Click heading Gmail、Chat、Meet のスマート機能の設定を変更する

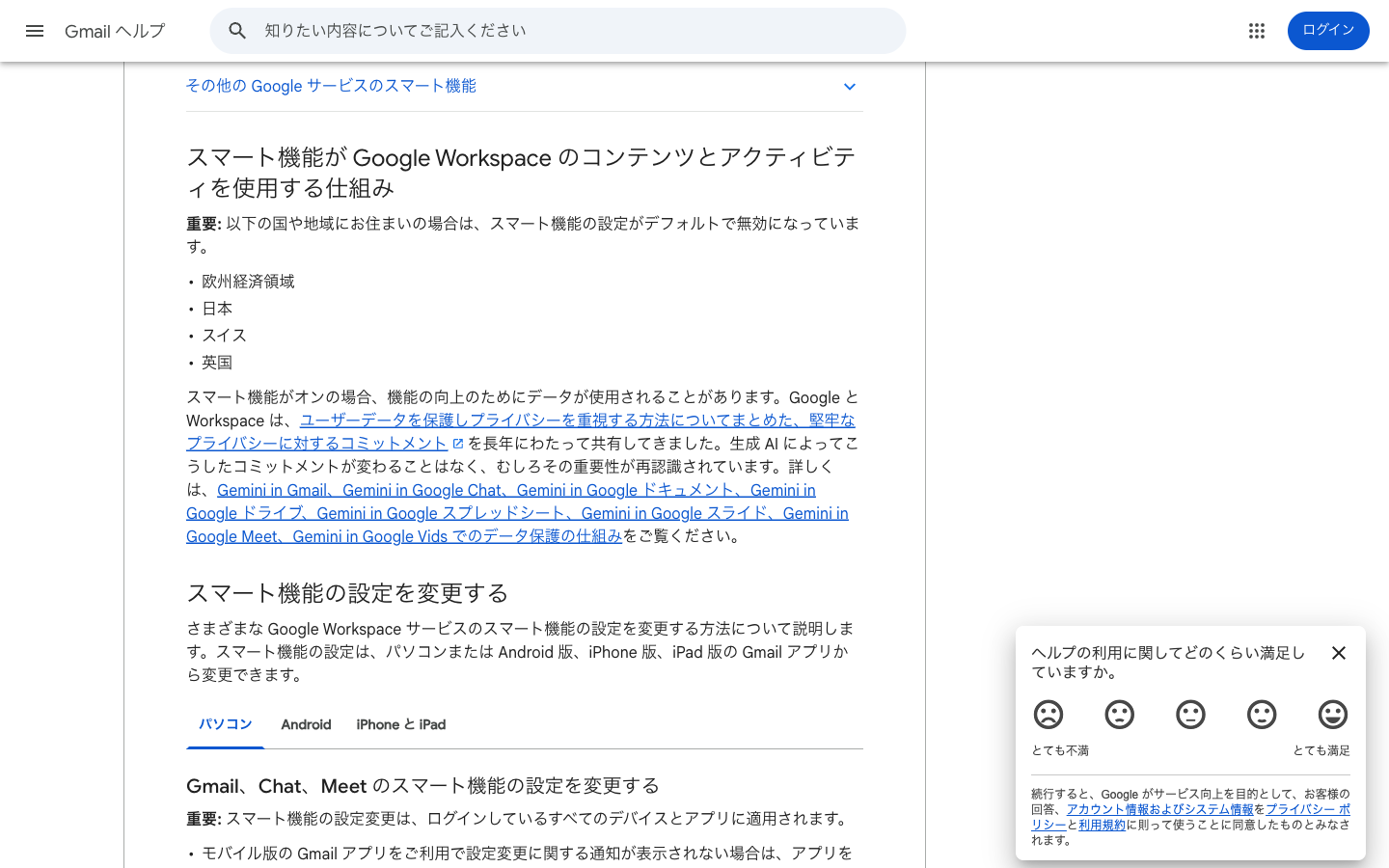[422, 786]
